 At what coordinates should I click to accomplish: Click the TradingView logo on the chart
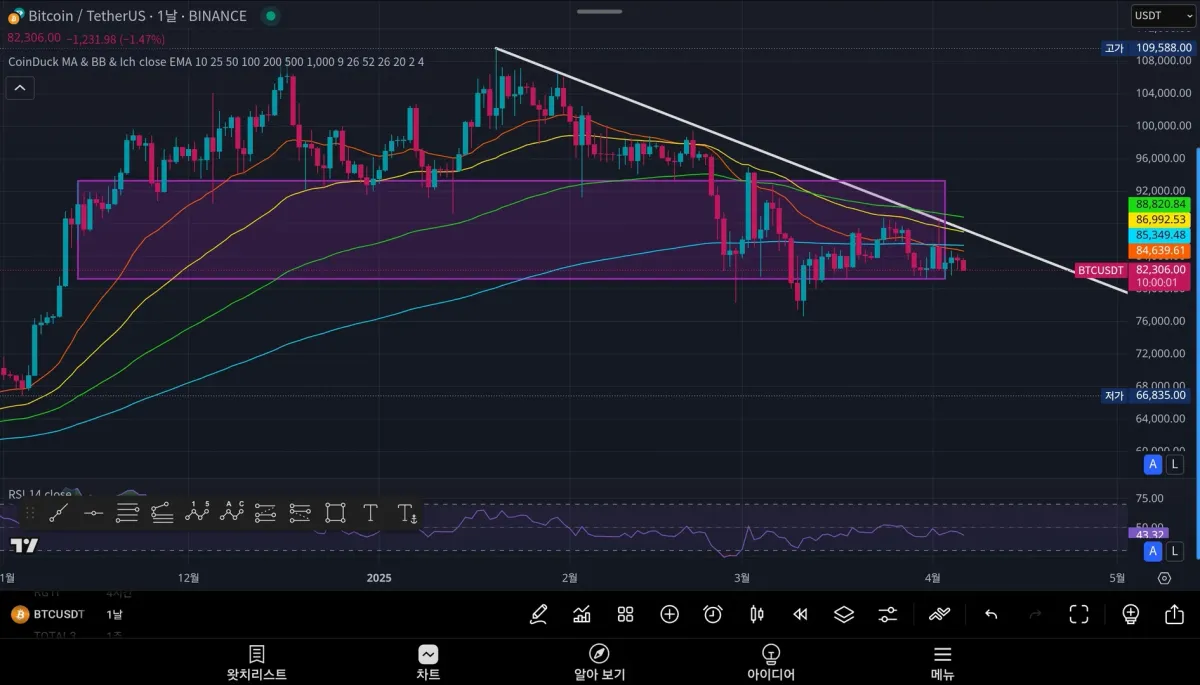24,546
